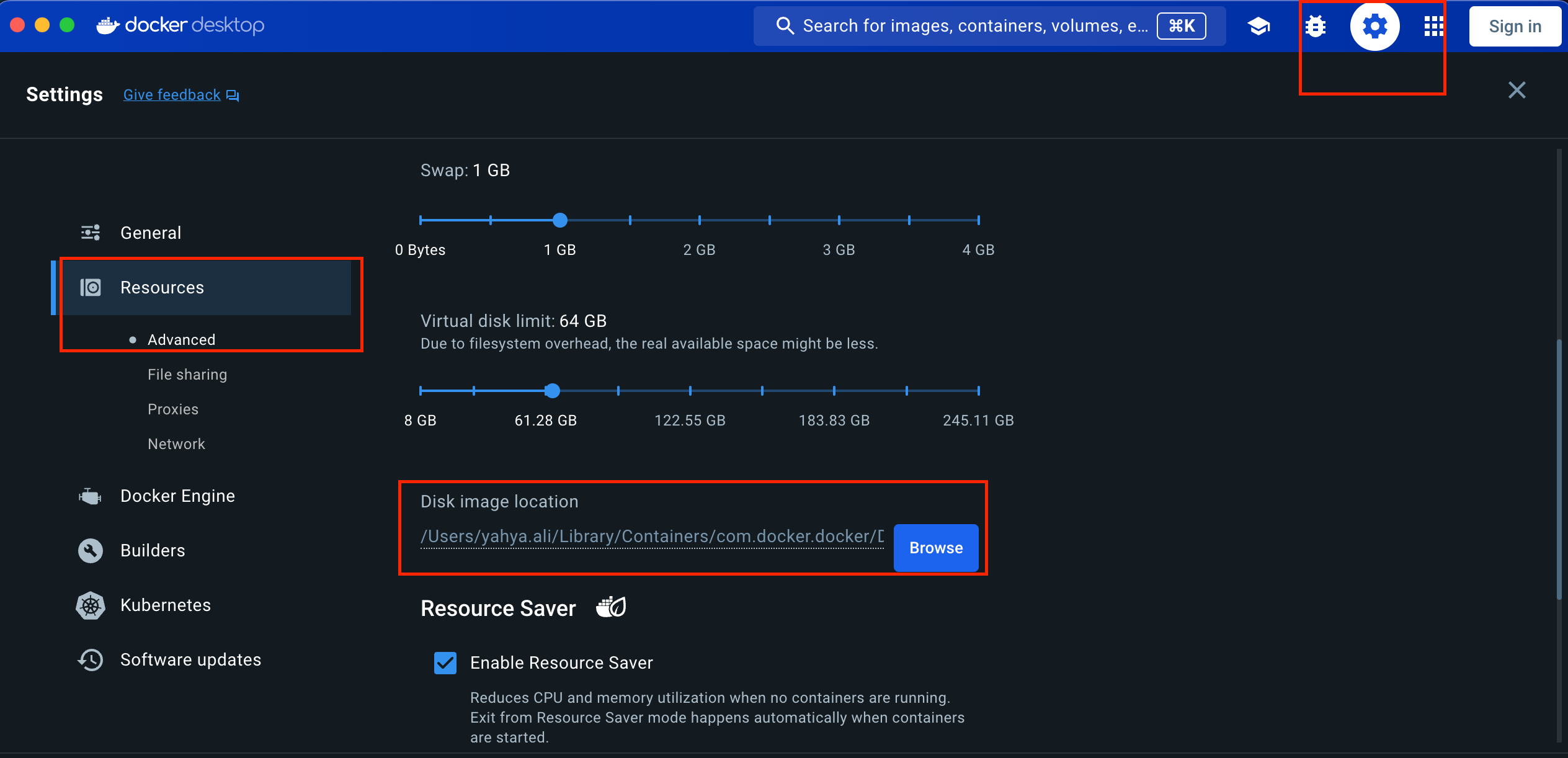Click the Settings gear icon
Image resolution: width=1568 pixels, height=758 pixels.
point(1374,27)
